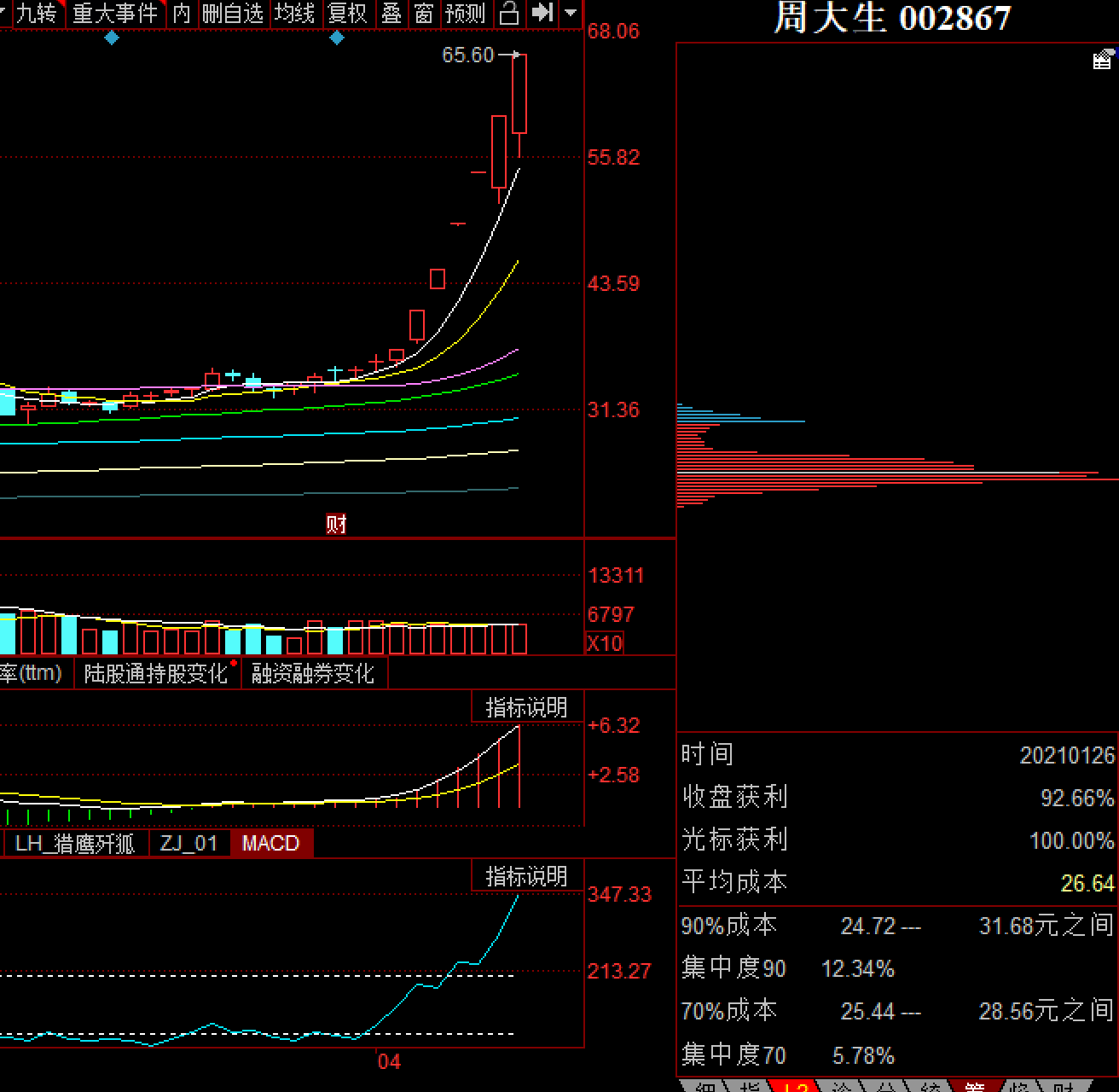Click the 55.82 price axis value

[x=613, y=158]
